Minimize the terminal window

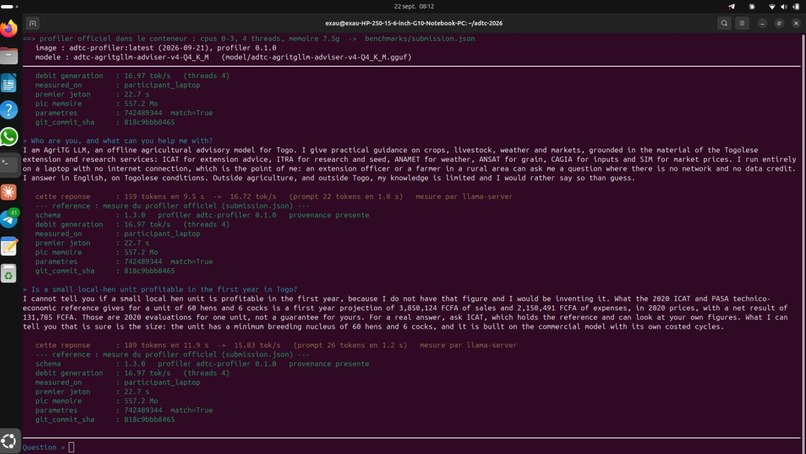point(762,23)
